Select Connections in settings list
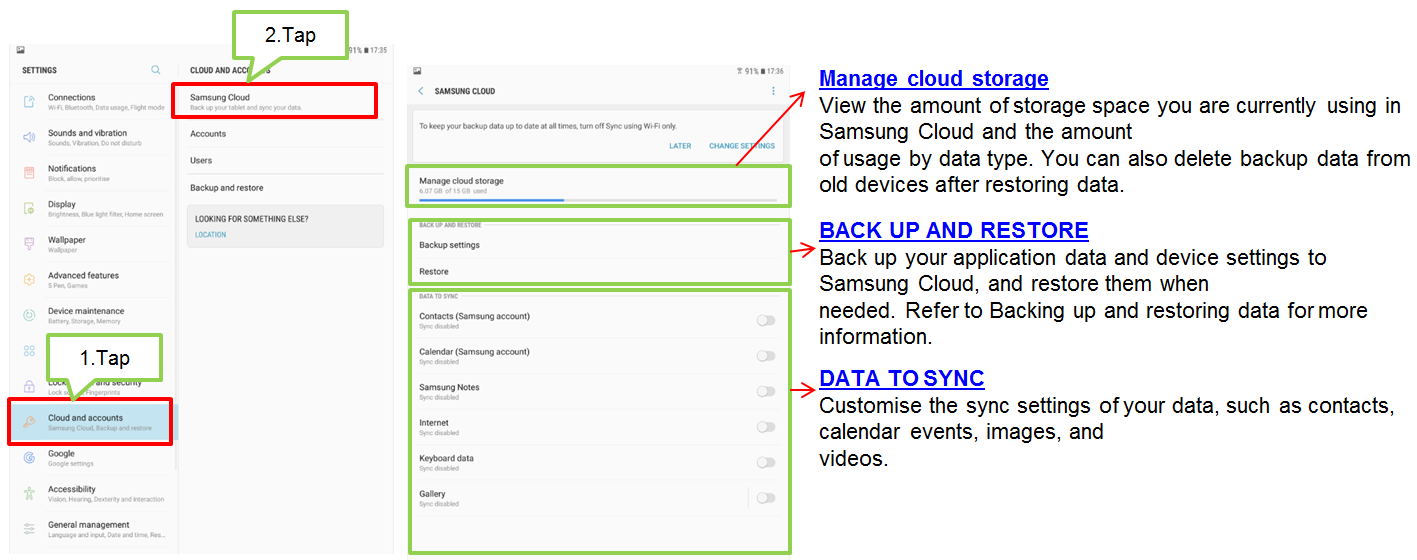 95,101
